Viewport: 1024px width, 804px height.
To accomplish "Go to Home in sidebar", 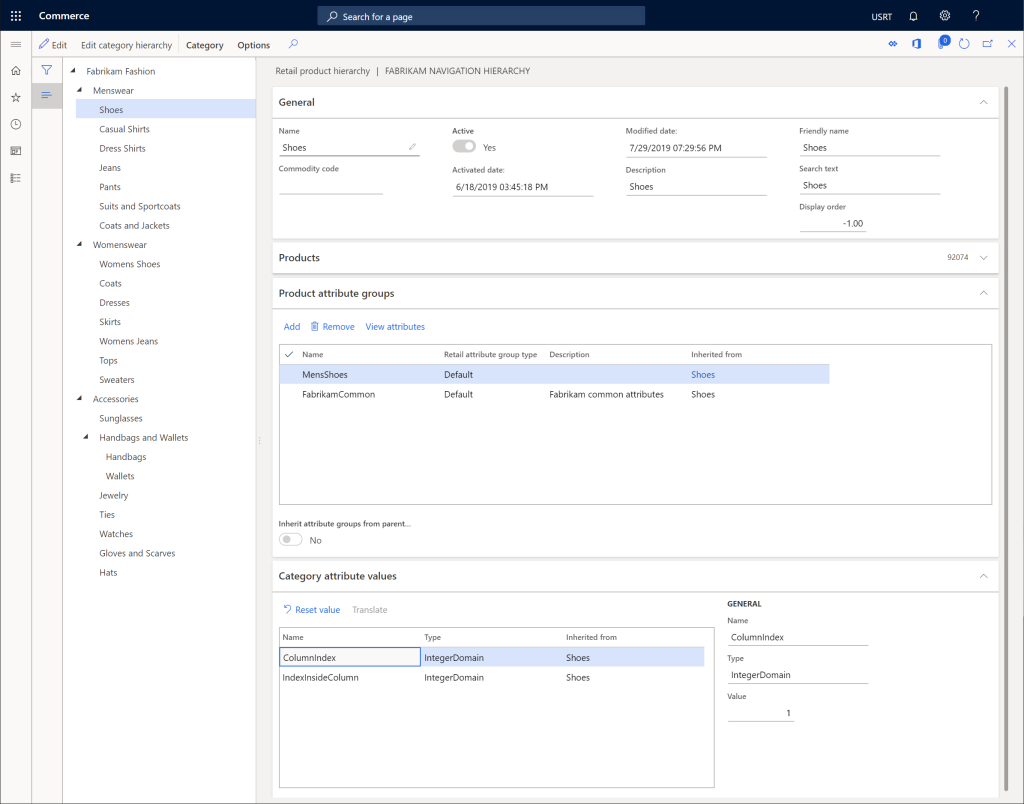I will pos(16,71).
